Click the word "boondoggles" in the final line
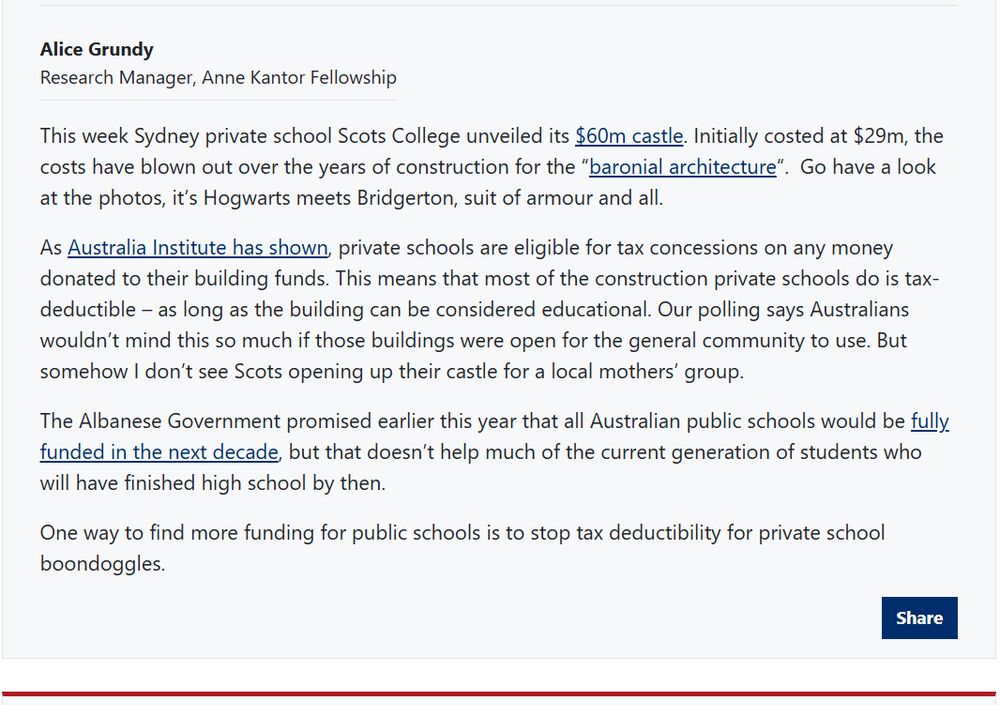1000x705 pixels. 102,564
